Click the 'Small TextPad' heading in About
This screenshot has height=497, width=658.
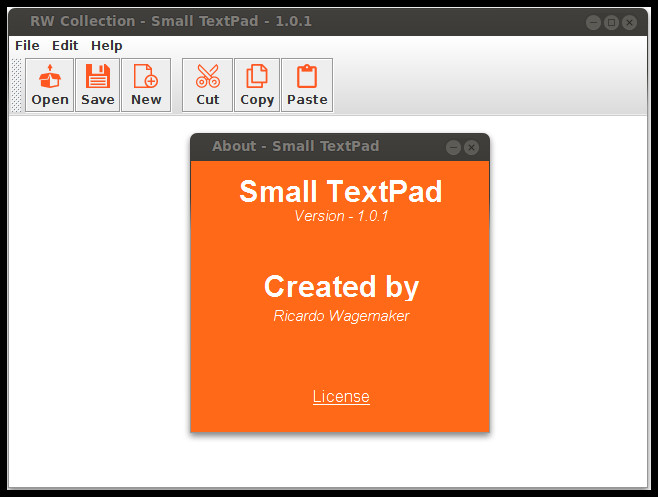341,191
